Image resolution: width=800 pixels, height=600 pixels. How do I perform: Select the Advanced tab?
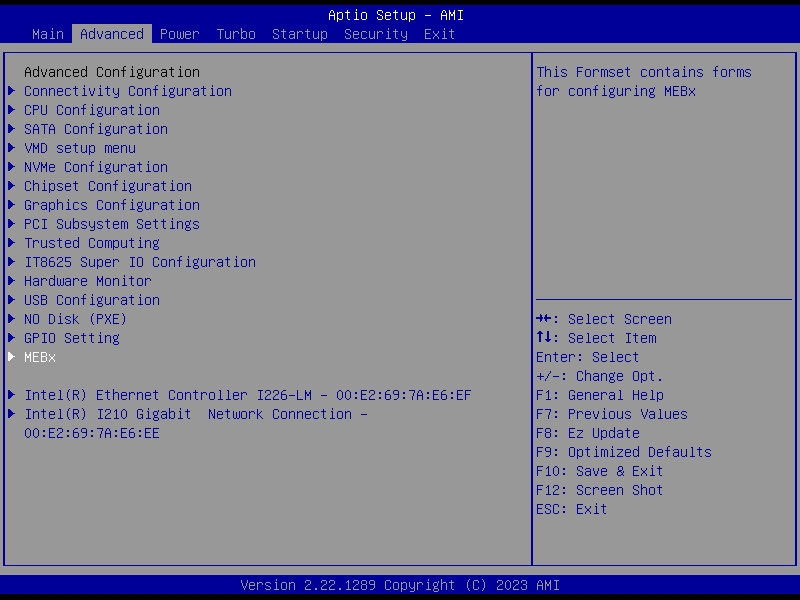click(x=112, y=34)
